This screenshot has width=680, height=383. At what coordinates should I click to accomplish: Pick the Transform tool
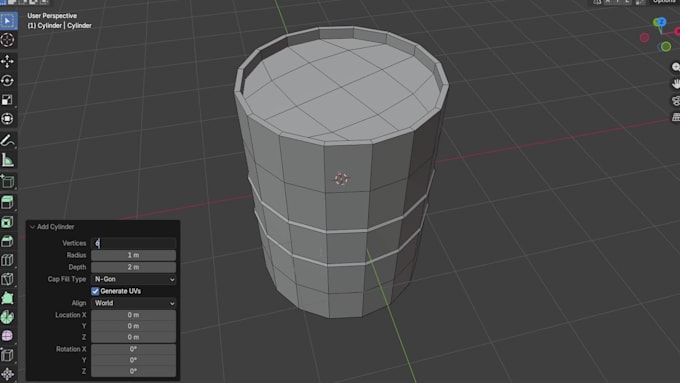7,118
